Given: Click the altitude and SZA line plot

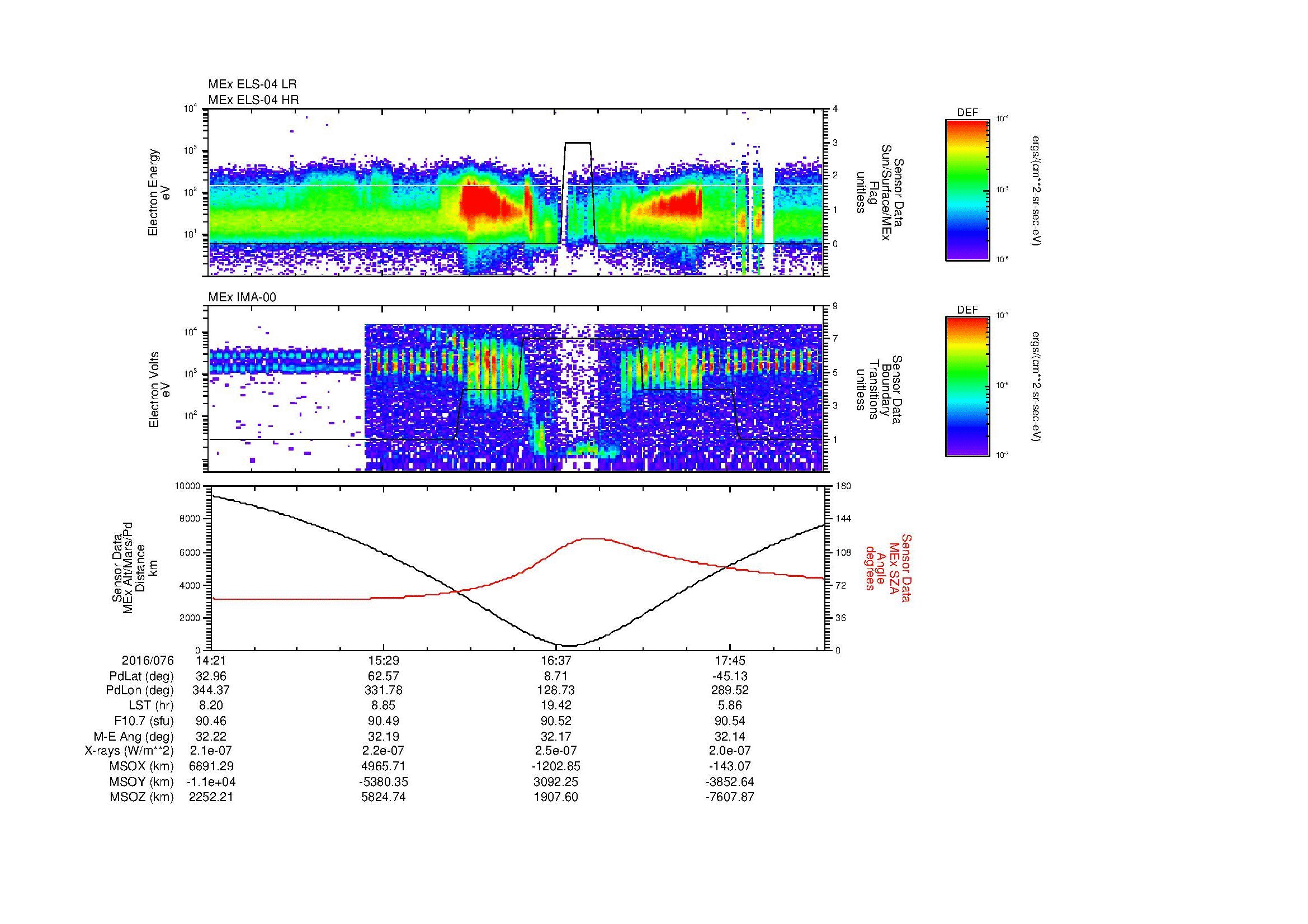Looking at the screenshot, I should [x=518, y=568].
